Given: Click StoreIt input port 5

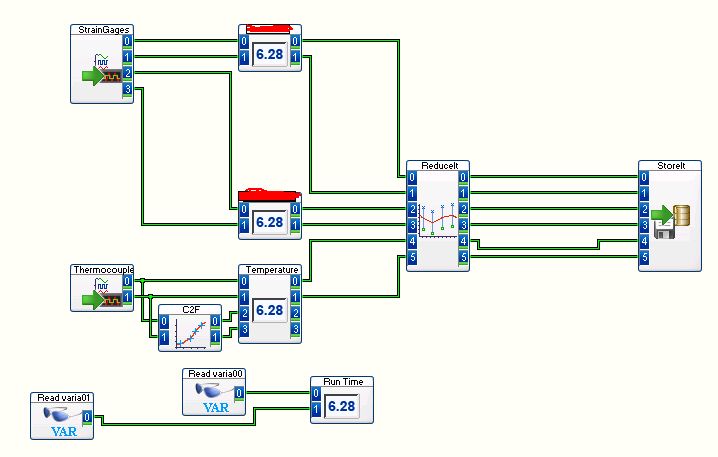Looking at the screenshot, I should (x=644, y=257).
